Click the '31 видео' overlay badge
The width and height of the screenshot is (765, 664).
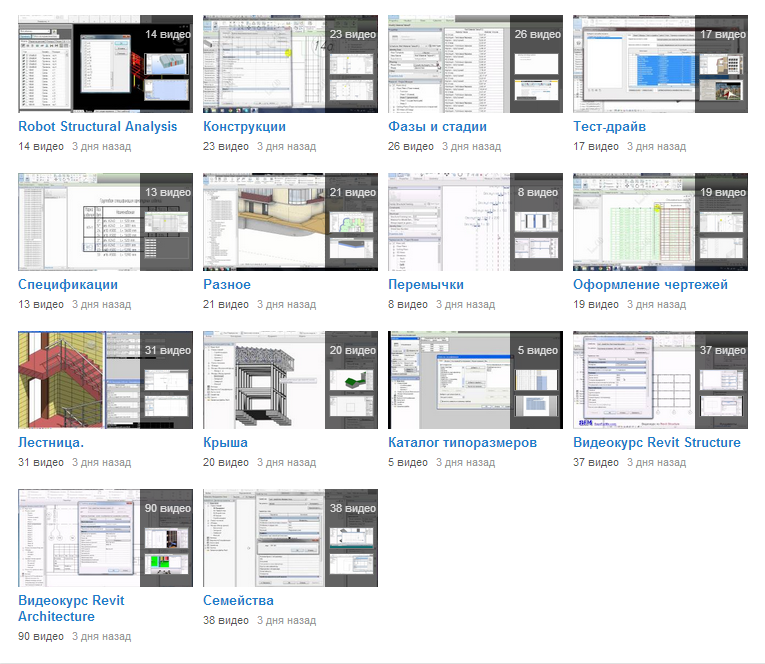(x=168, y=350)
